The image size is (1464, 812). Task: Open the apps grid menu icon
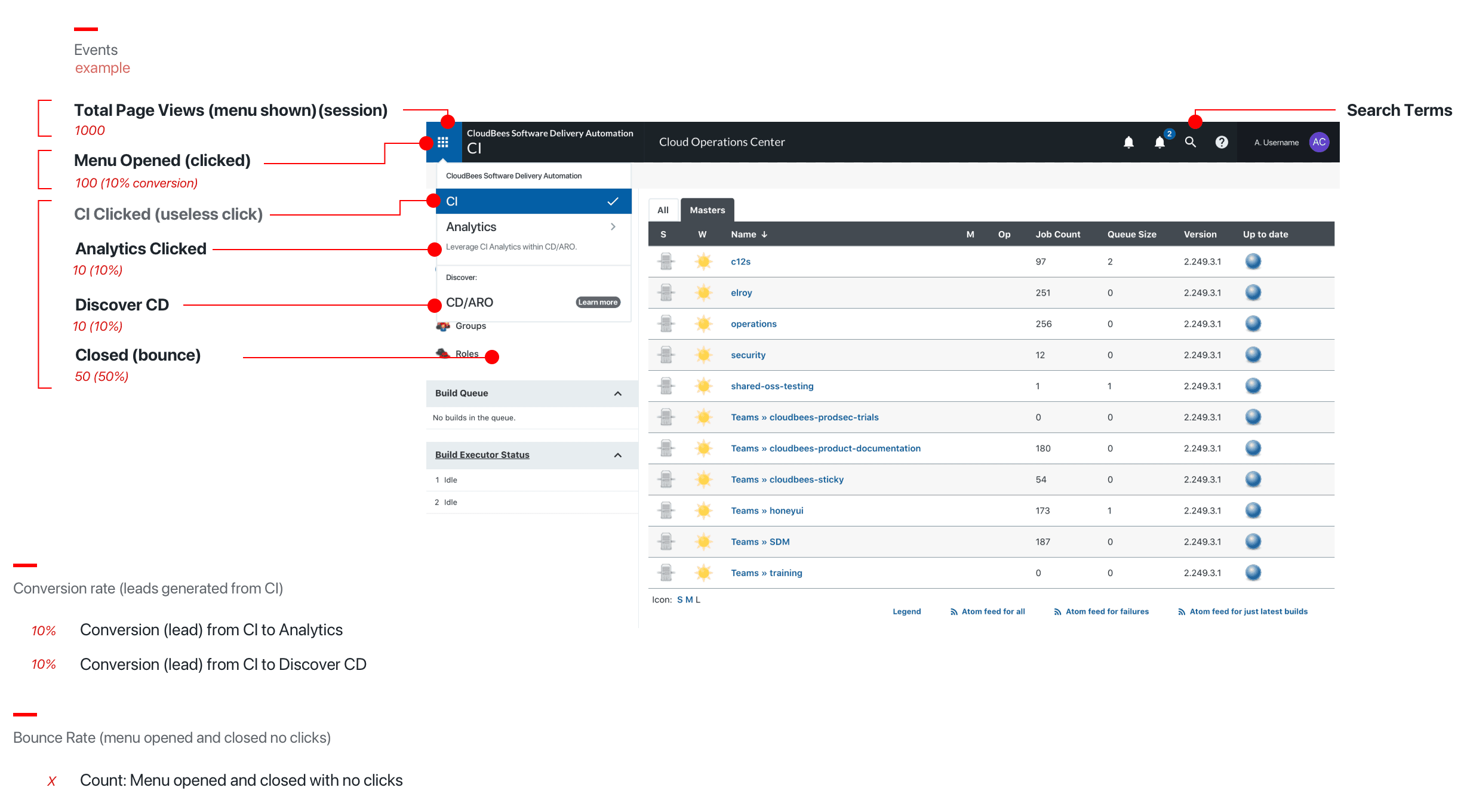coord(443,142)
